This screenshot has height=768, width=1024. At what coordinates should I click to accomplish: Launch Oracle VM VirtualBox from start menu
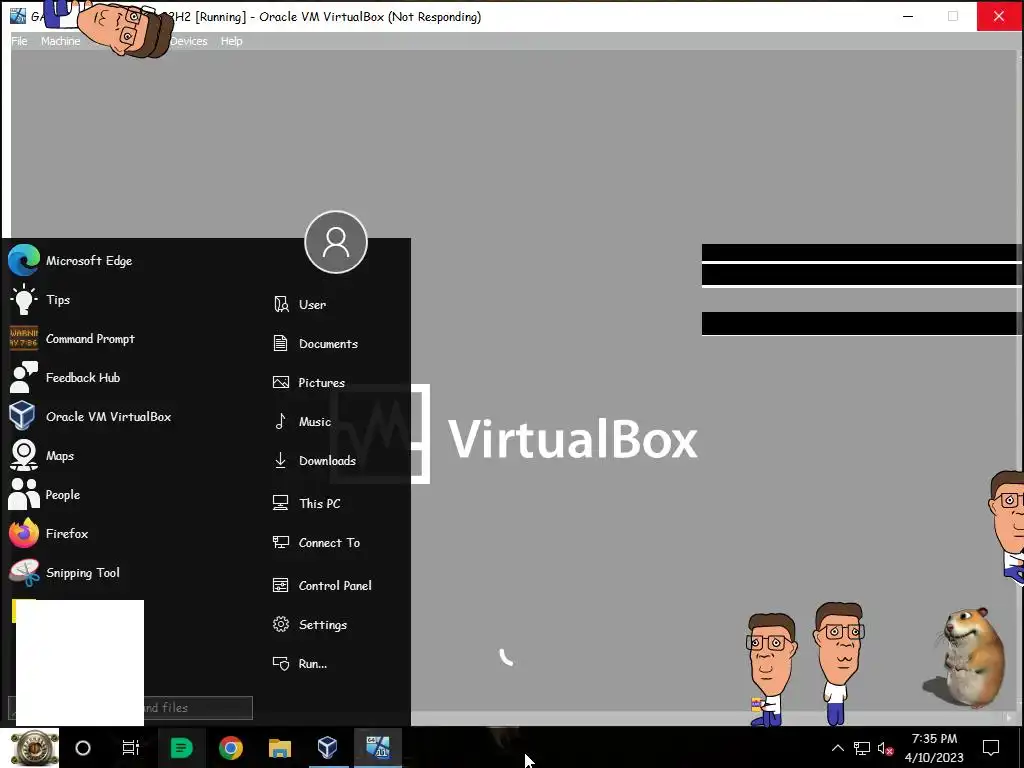pyautogui.click(x=90, y=417)
